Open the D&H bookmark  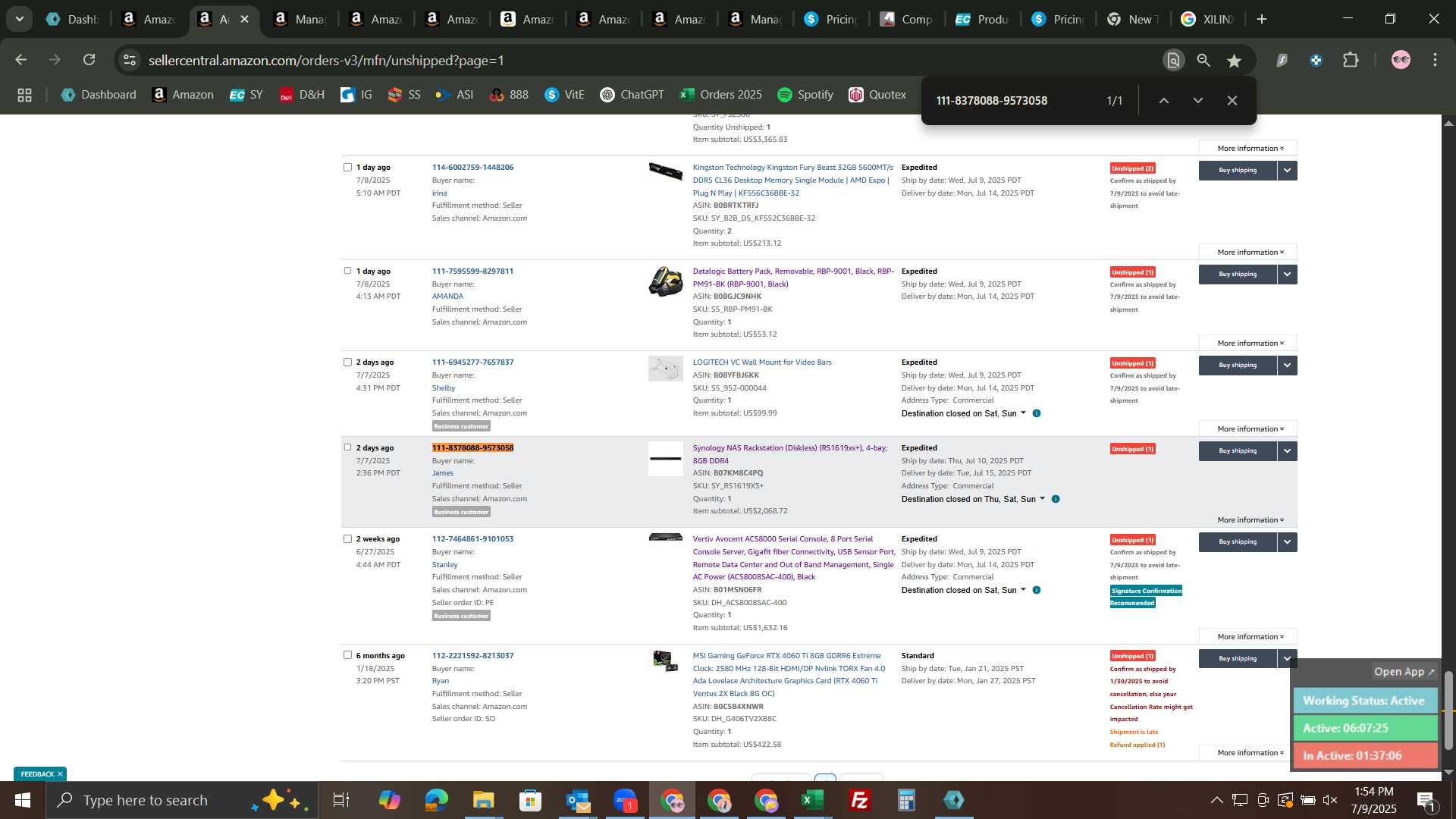pyautogui.click(x=302, y=95)
